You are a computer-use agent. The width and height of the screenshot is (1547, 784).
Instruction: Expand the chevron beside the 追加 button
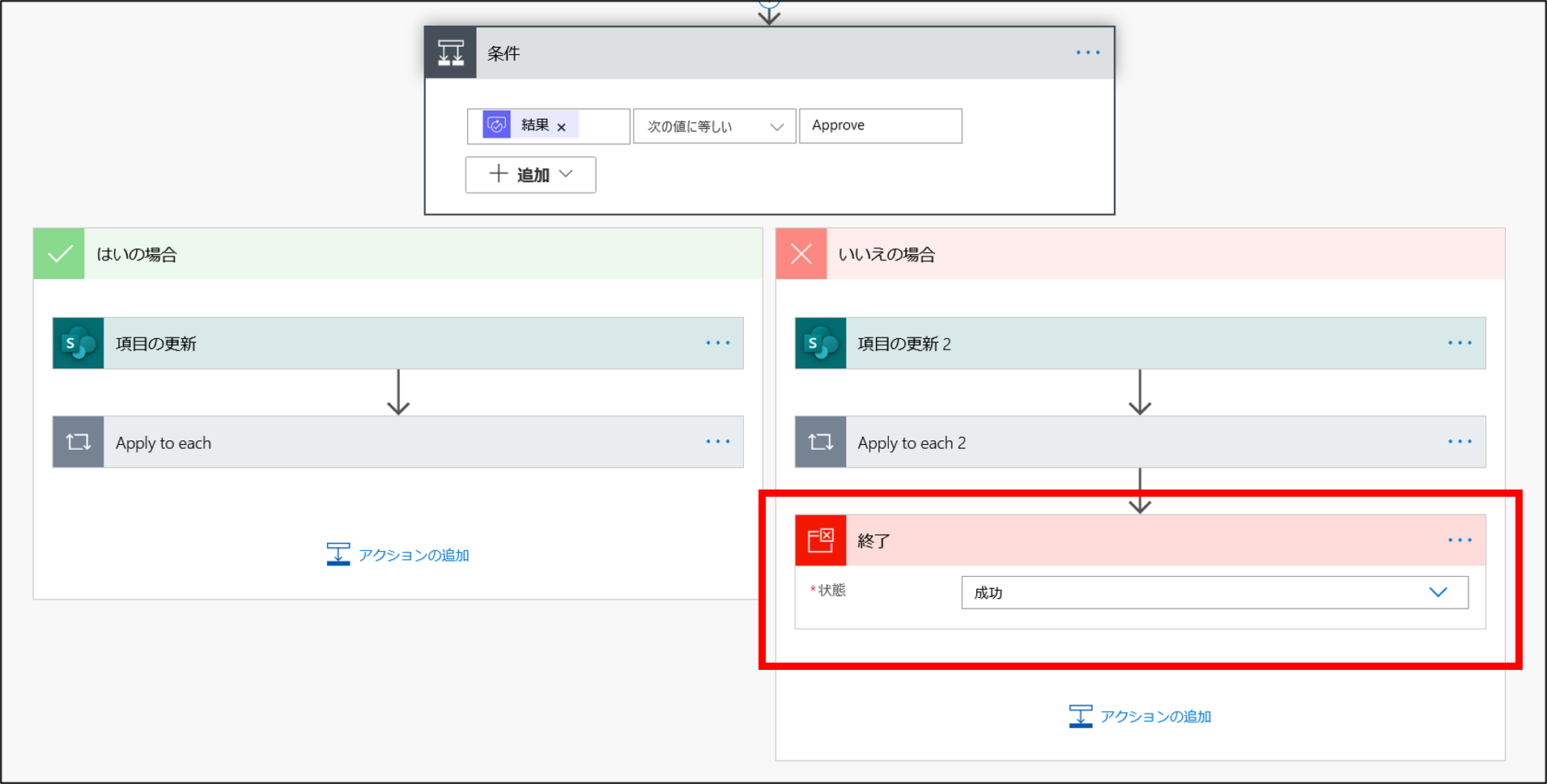567,175
